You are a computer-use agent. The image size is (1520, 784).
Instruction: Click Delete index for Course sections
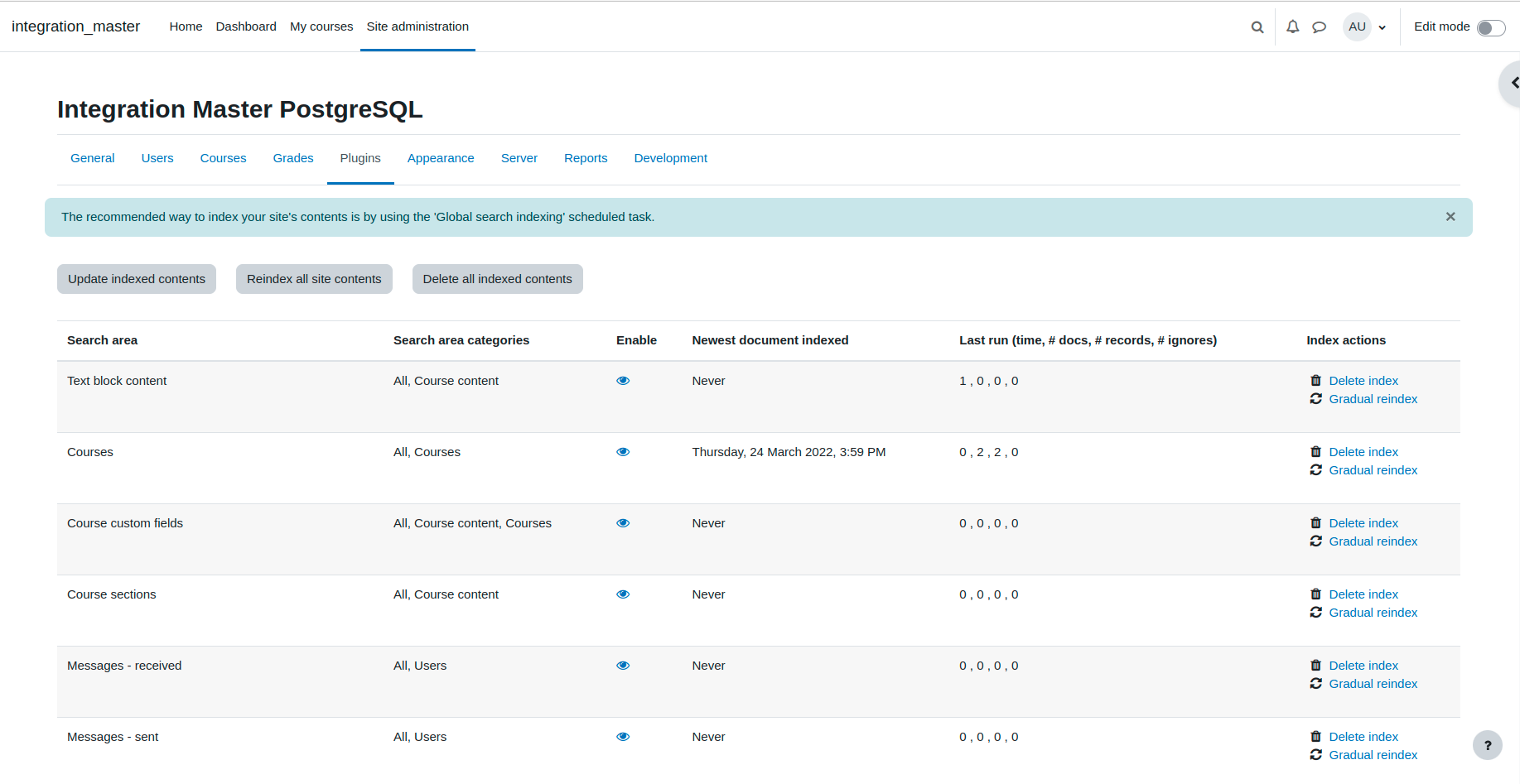[1363, 594]
